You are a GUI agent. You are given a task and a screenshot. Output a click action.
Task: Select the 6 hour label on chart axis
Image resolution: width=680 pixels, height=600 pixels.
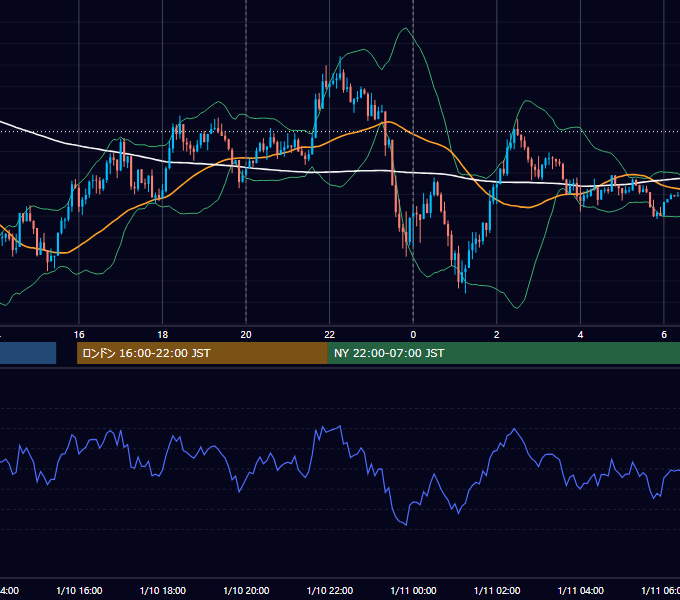(664, 335)
